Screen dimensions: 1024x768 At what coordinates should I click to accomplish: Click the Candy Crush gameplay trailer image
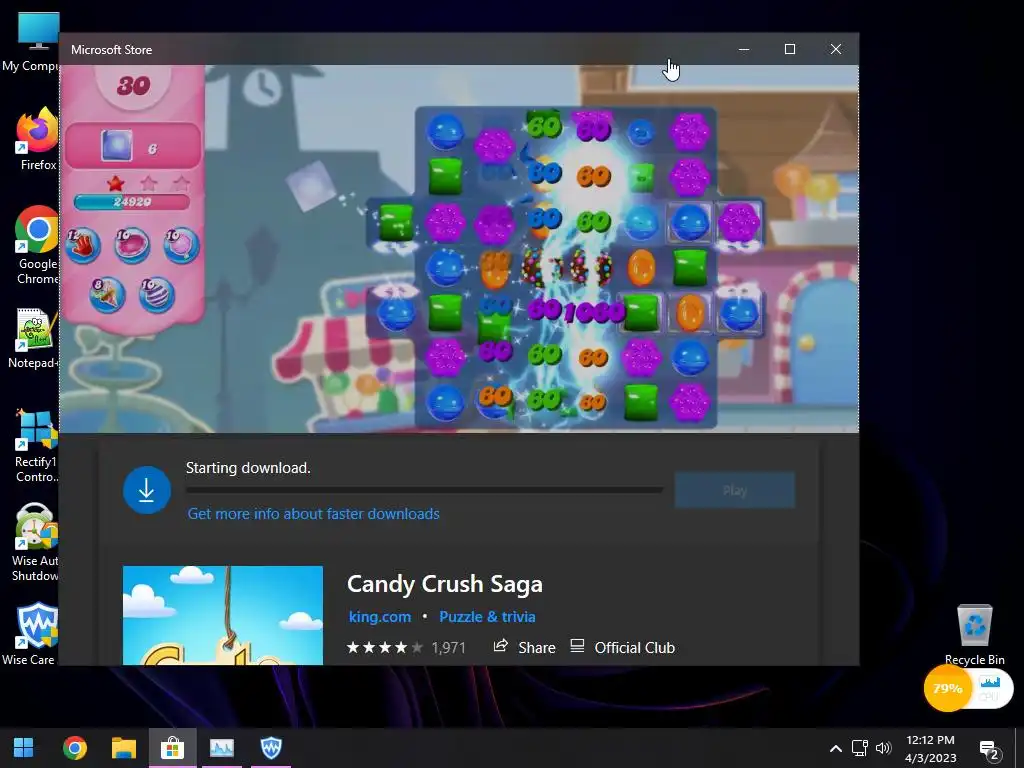pyautogui.click(x=459, y=248)
